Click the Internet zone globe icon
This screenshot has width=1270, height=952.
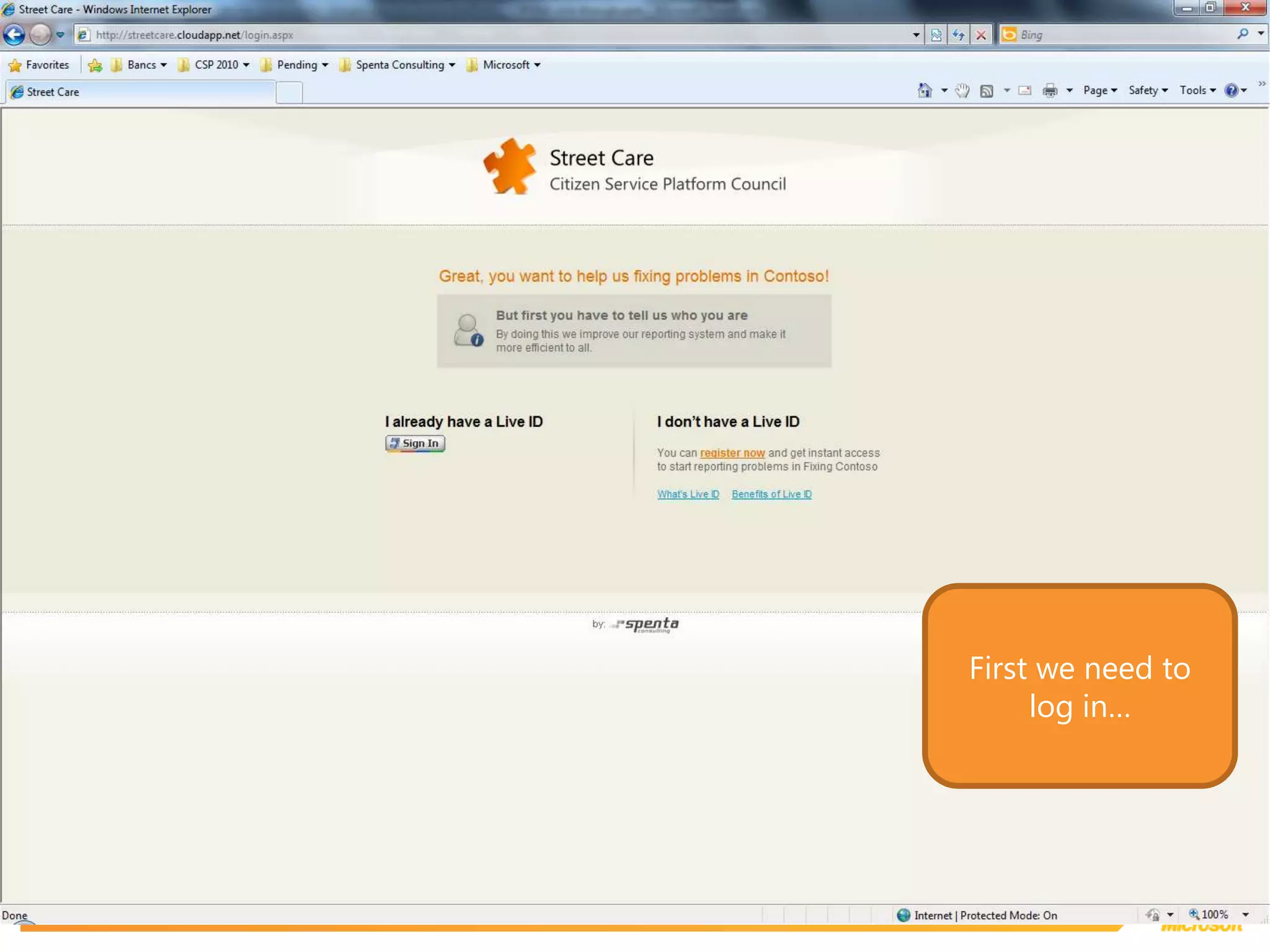[904, 915]
